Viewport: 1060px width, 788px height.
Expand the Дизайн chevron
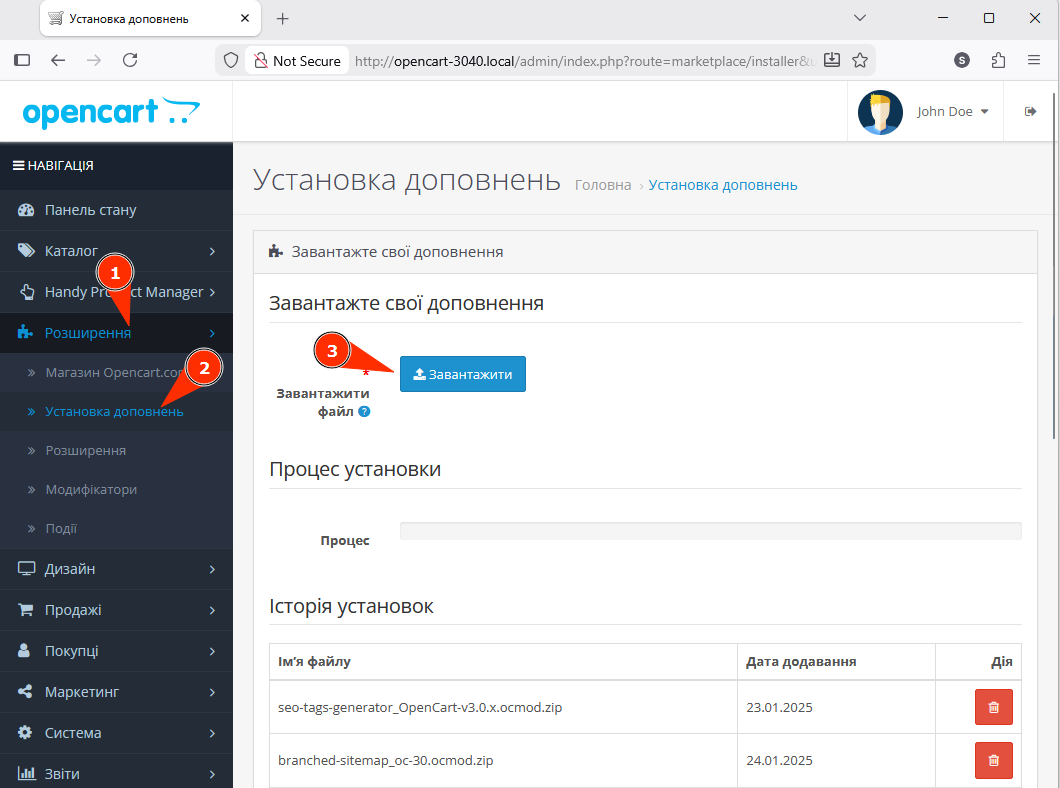point(212,570)
